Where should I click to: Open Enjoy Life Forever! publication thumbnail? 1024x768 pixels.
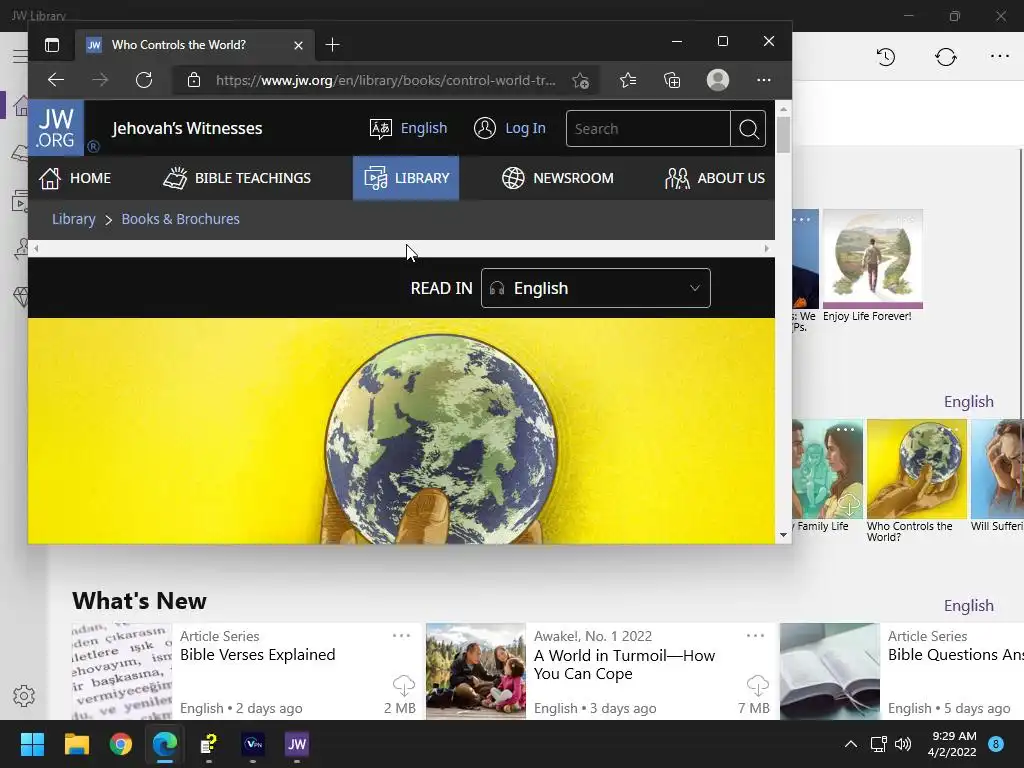(x=872, y=259)
